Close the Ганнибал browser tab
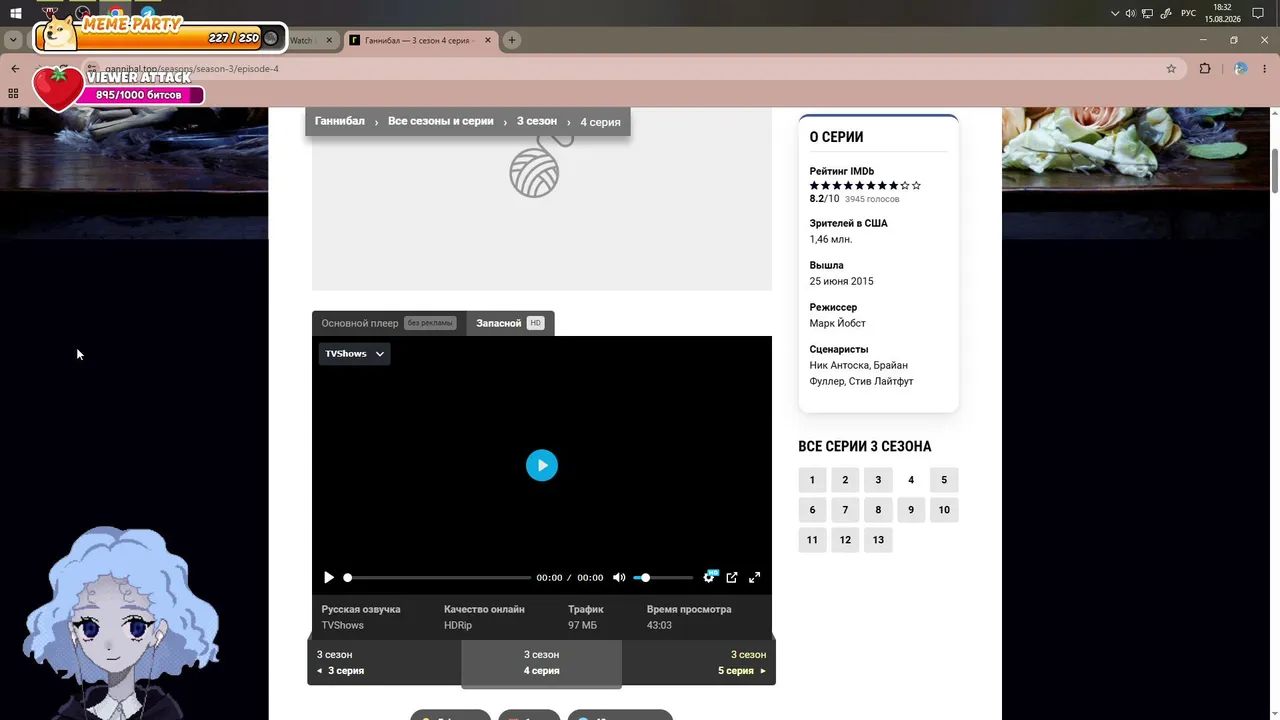The image size is (1280, 720). [x=488, y=40]
